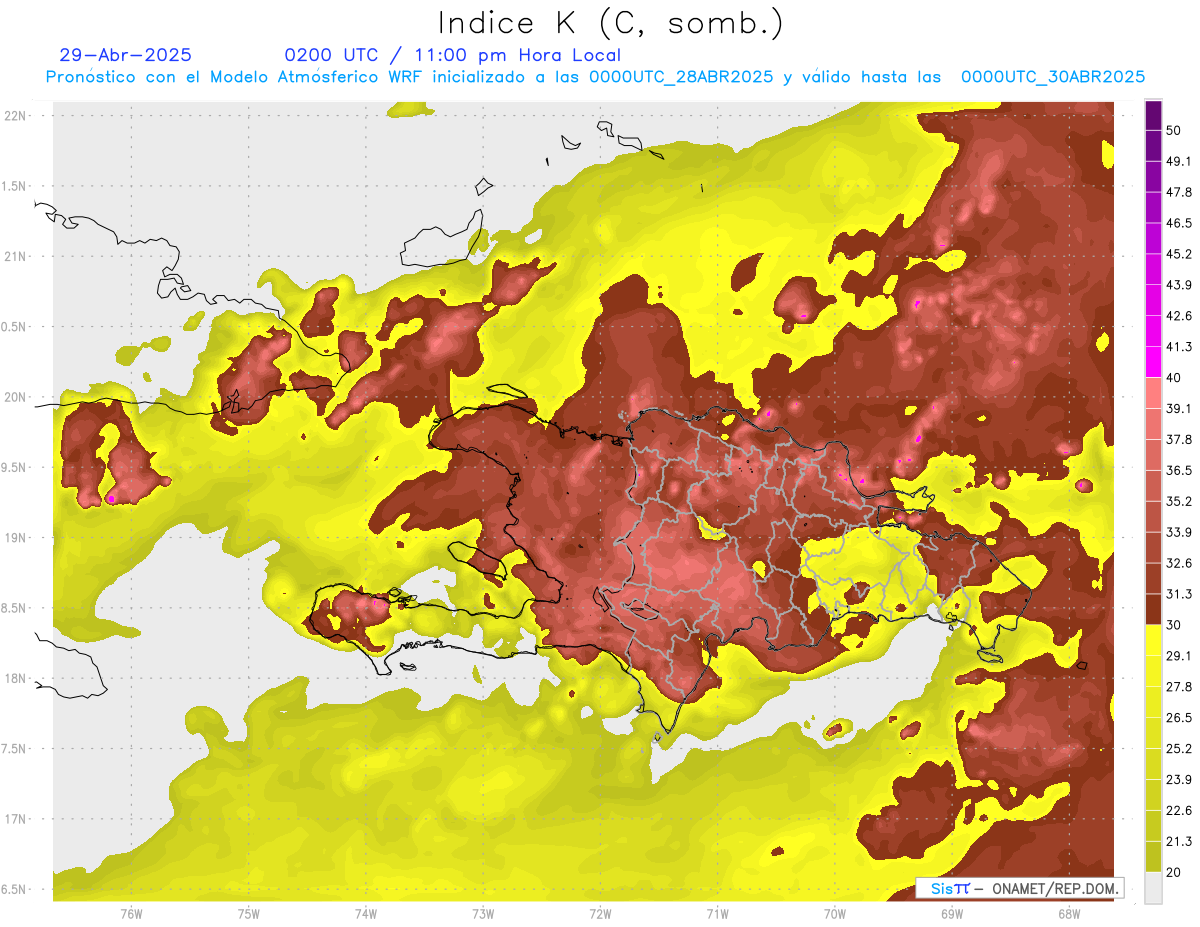Click the latitude label "22N"

click(15, 116)
